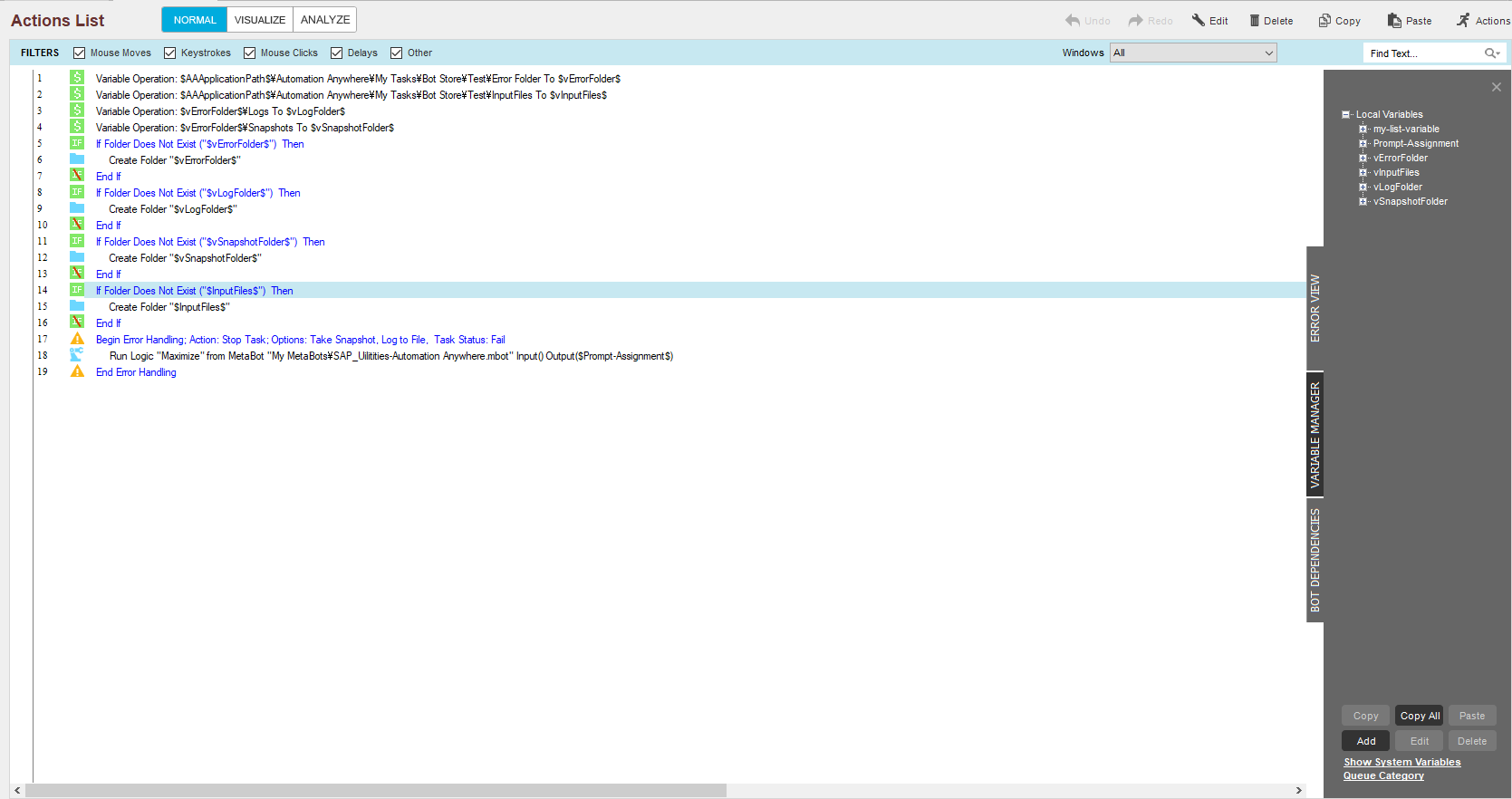The height and width of the screenshot is (799, 1512).
Task: Click the horizontal scrollbar thumb
Action: point(376,790)
